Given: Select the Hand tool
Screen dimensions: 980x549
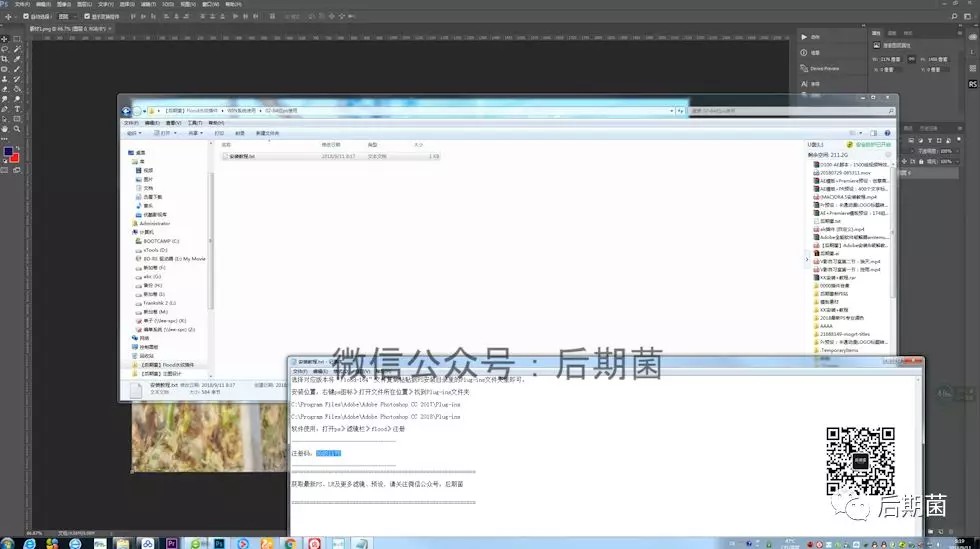Looking at the screenshot, I should (x=4, y=129).
